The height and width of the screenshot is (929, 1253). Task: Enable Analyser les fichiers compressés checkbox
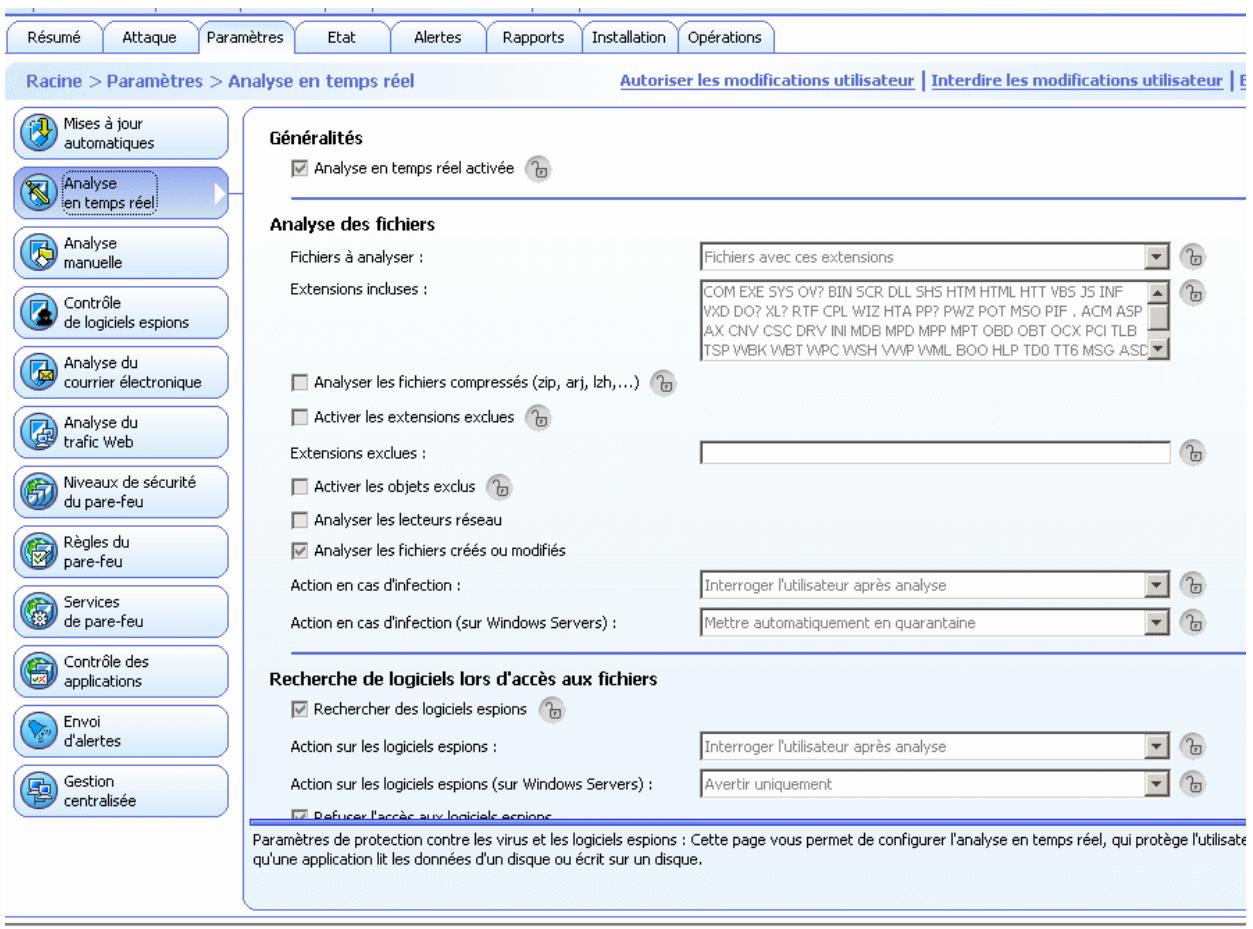(298, 381)
